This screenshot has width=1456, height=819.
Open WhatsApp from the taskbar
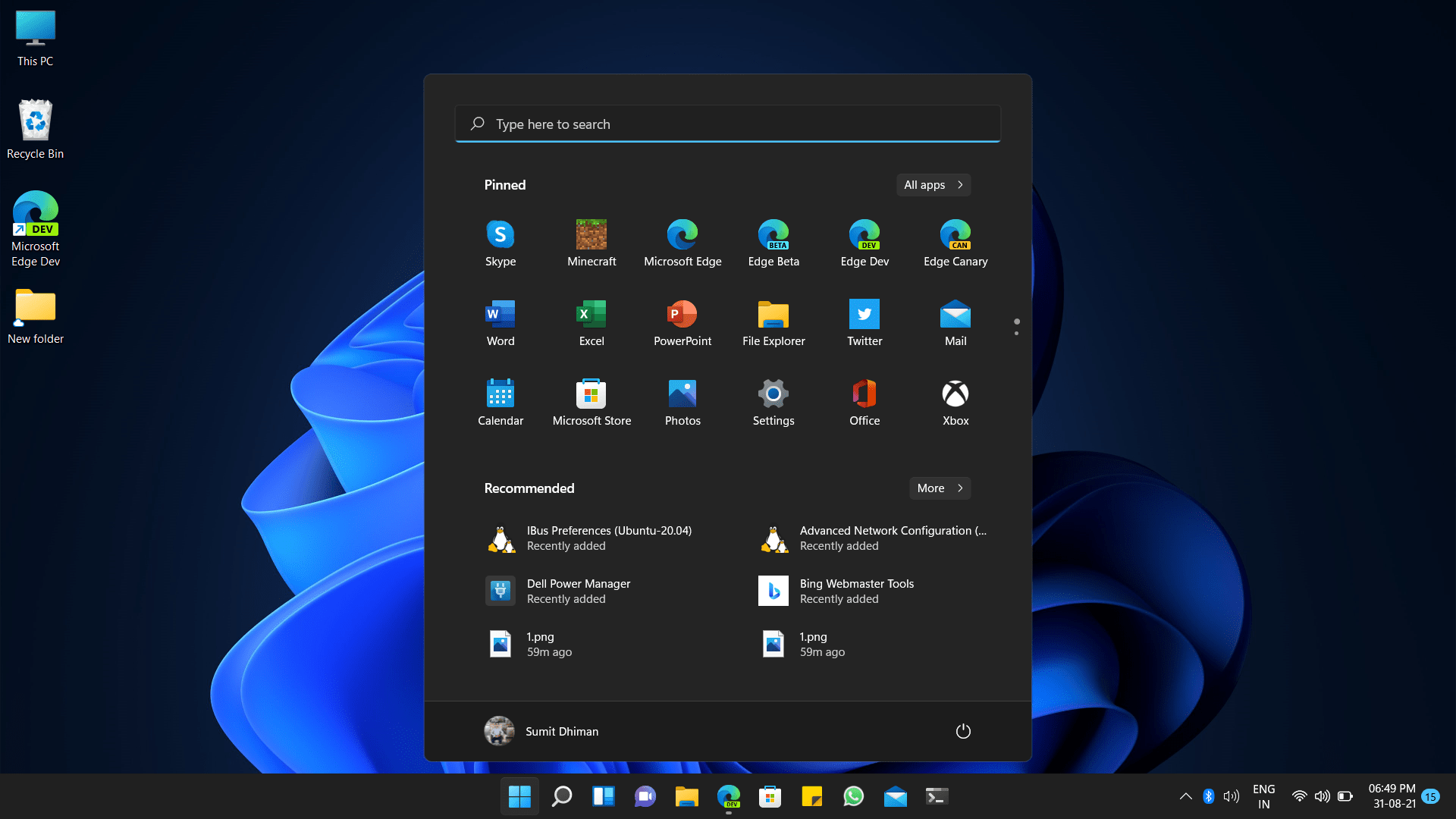click(x=853, y=796)
